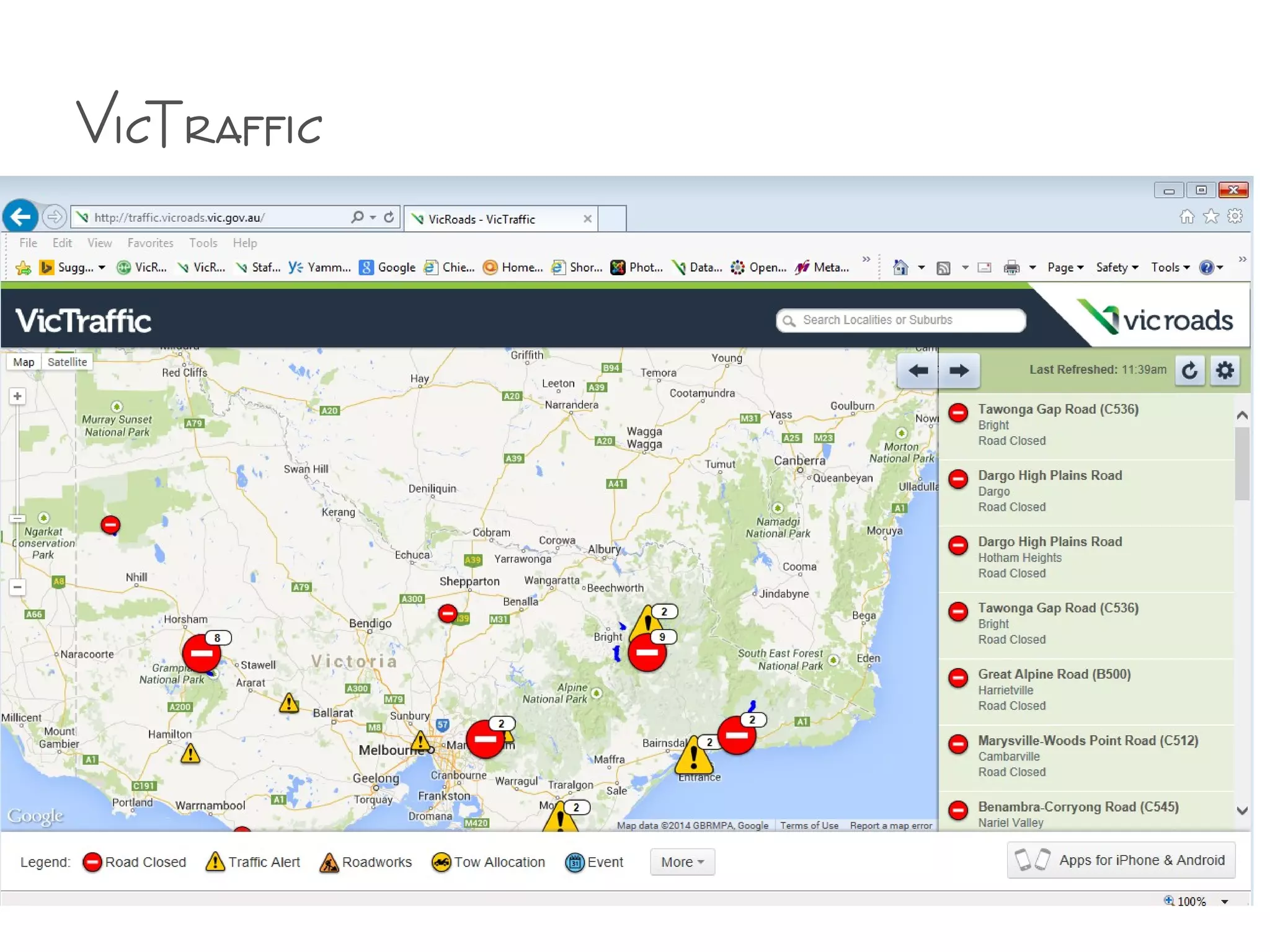Click the refresh icon beside Last Refreshed
Viewport: 1270px width, 952px height.
coord(1189,371)
